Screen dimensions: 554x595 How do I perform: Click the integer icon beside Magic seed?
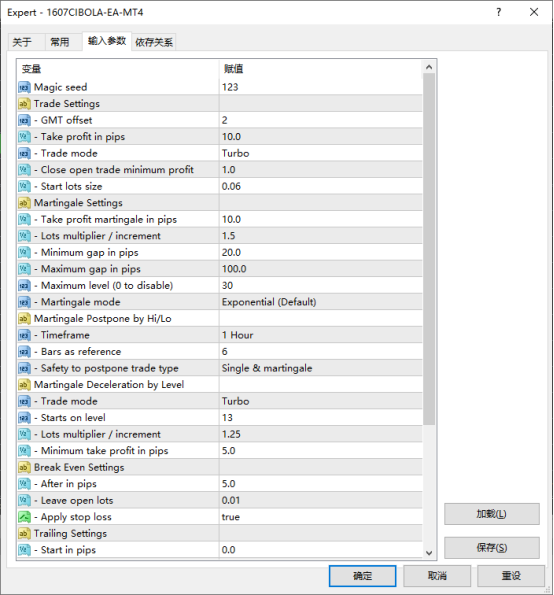point(24,87)
